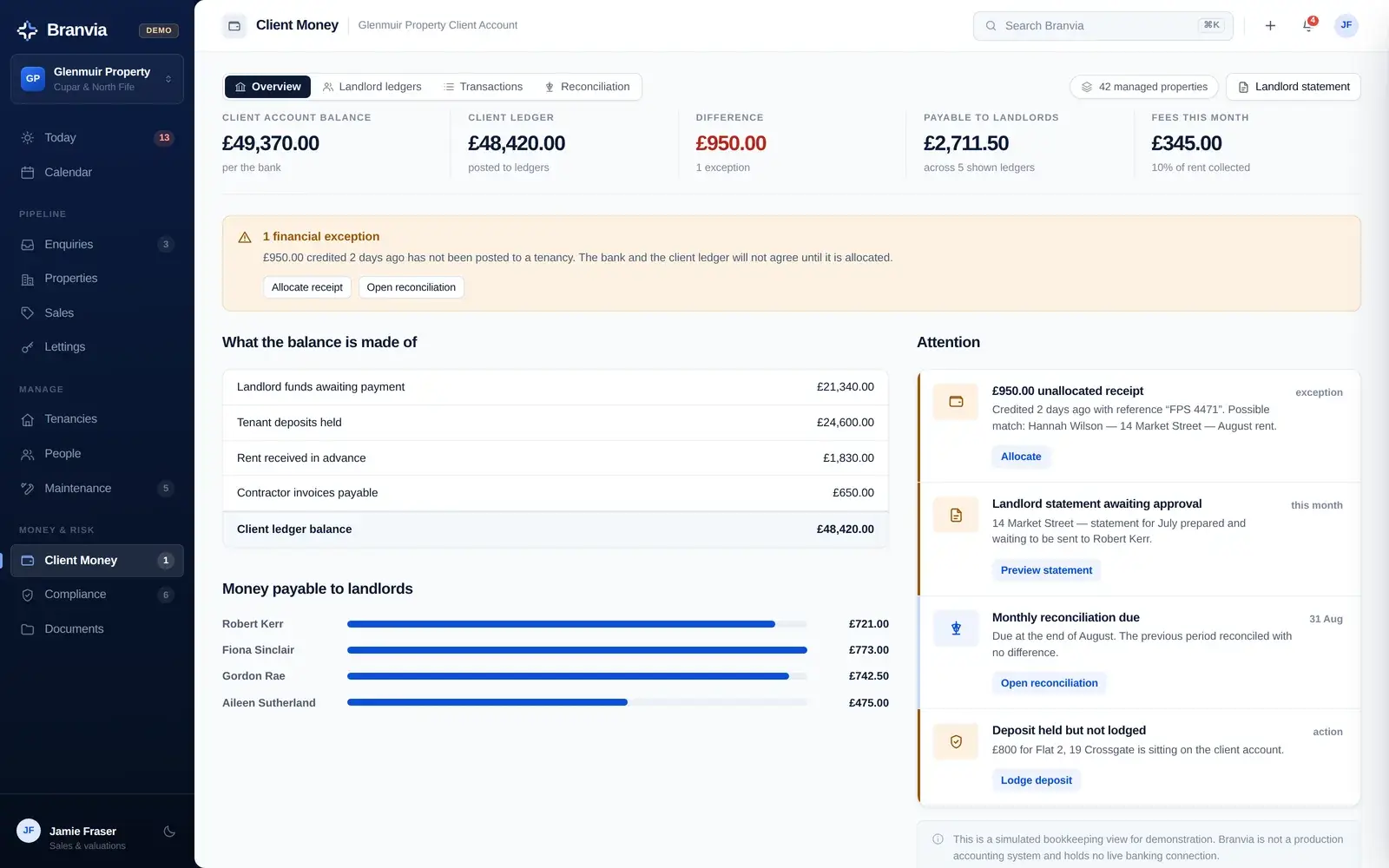
Task: Click the DEMO badge
Action: coord(159,30)
